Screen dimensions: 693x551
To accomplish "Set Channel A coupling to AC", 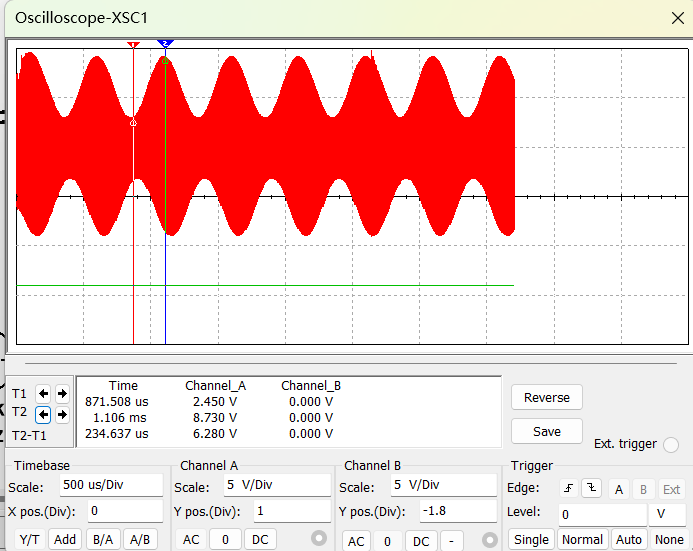I will (191, 540).
